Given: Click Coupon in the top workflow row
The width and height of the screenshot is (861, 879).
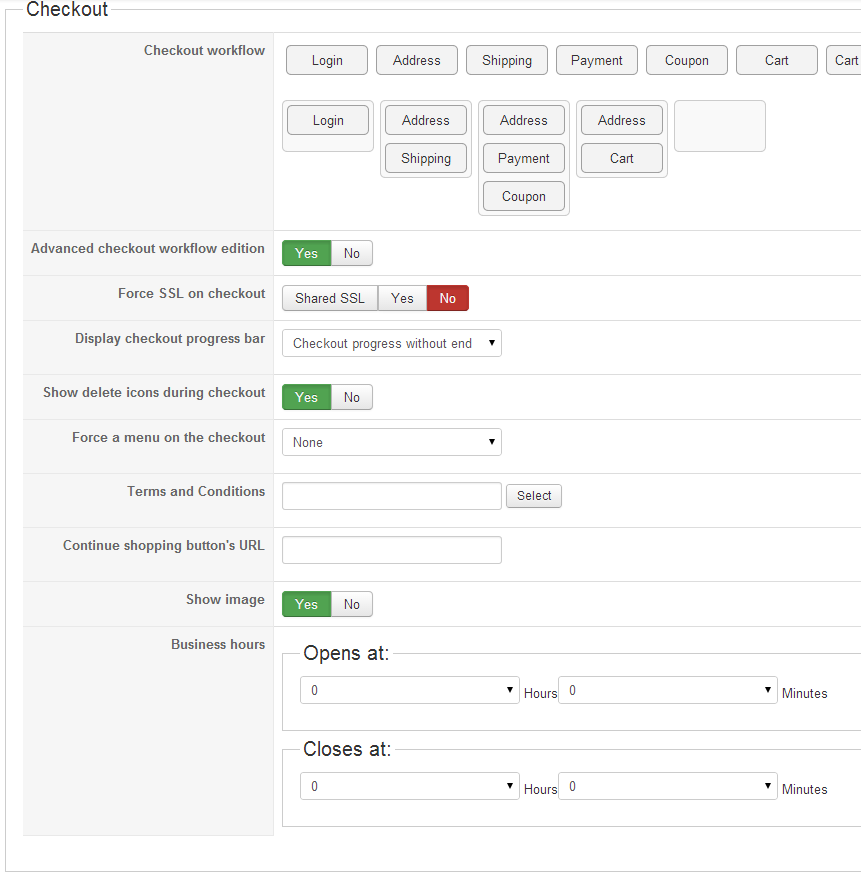Looking at the screenshot, I should [686, 60].
